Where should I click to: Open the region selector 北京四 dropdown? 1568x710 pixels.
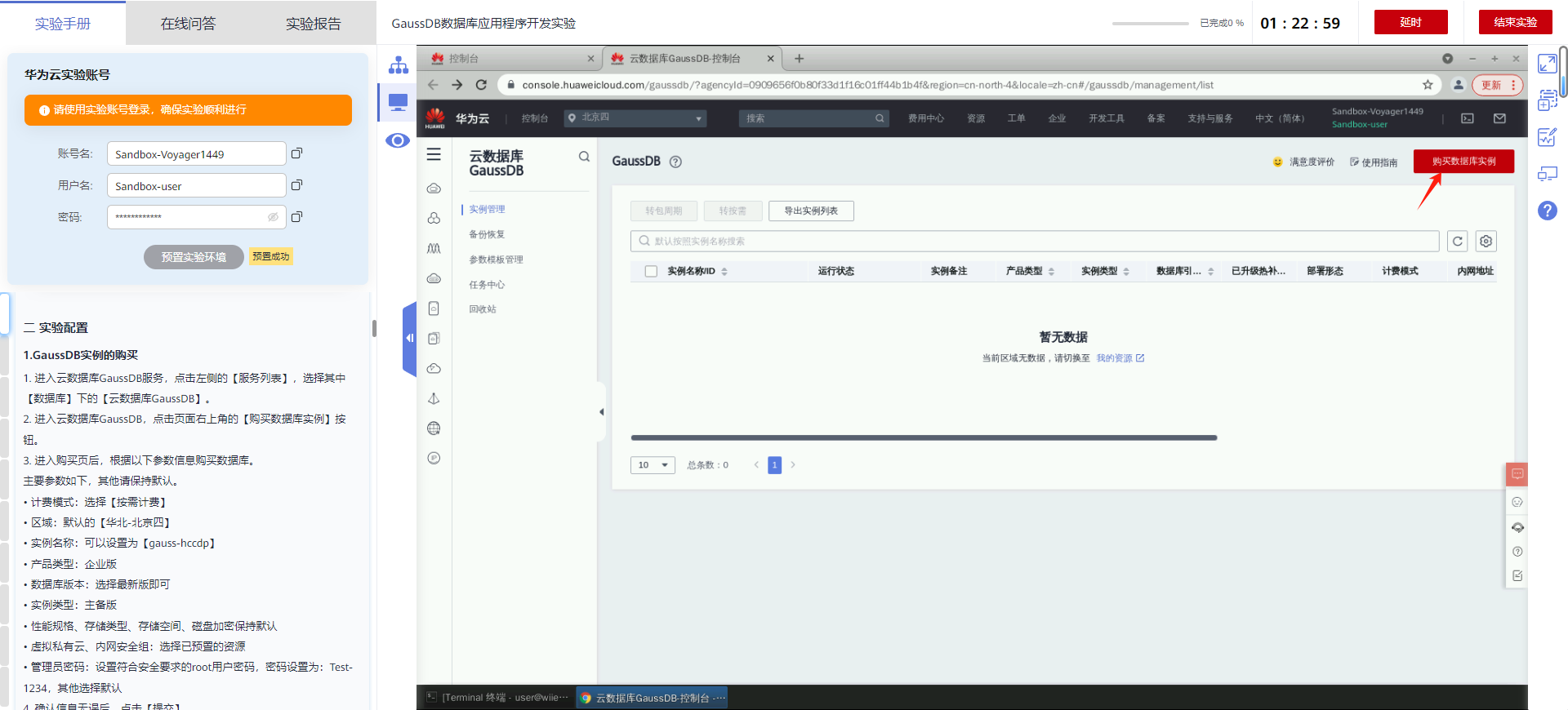pos(635,118)
